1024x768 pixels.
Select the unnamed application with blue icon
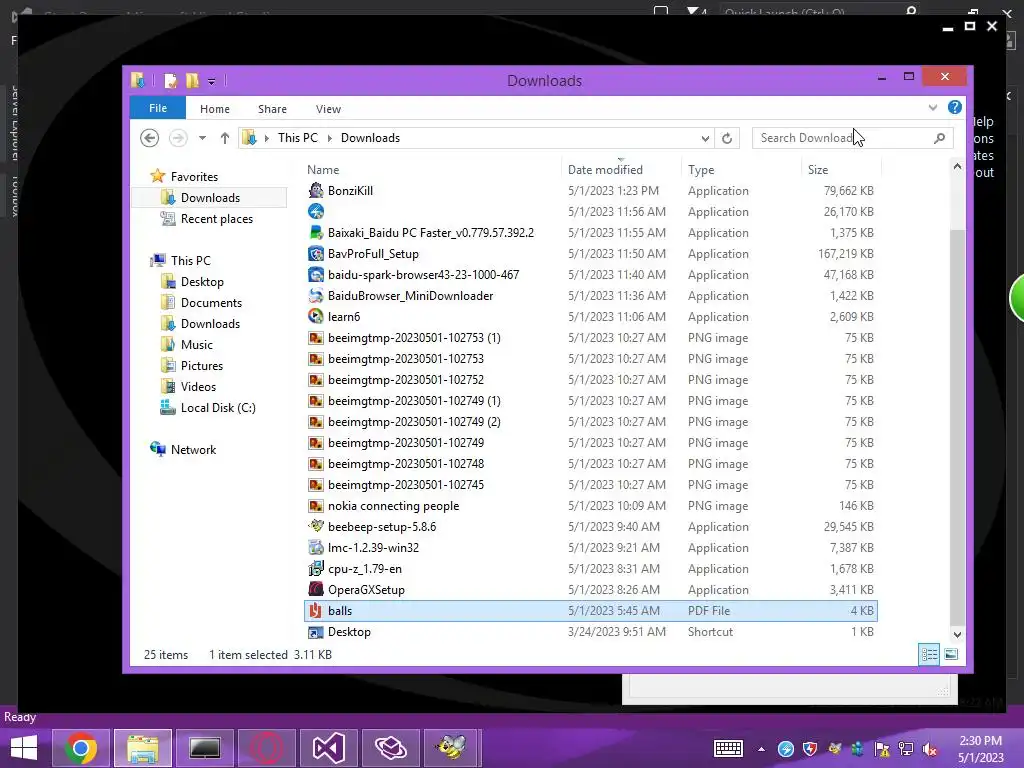point(316,212)
